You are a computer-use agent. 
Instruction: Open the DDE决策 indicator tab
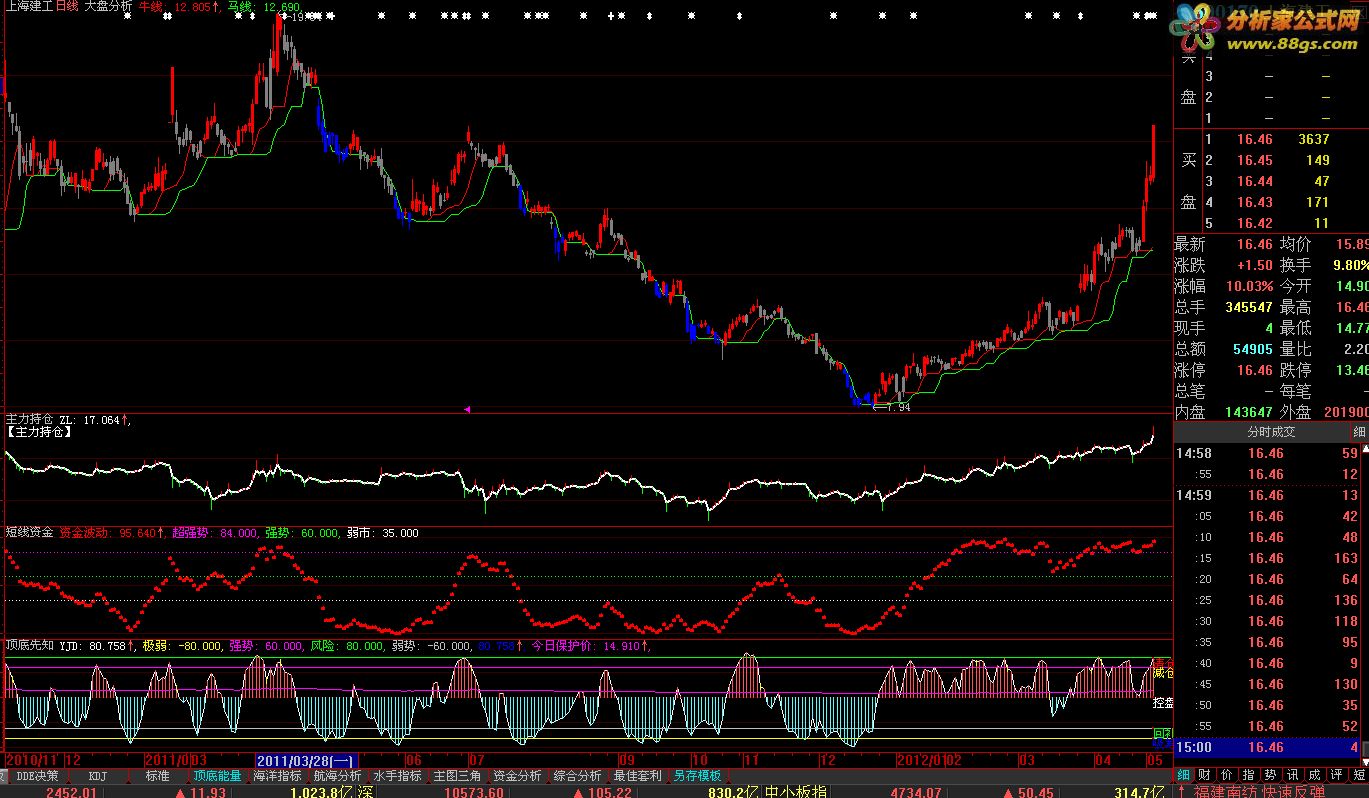point(39,775)
